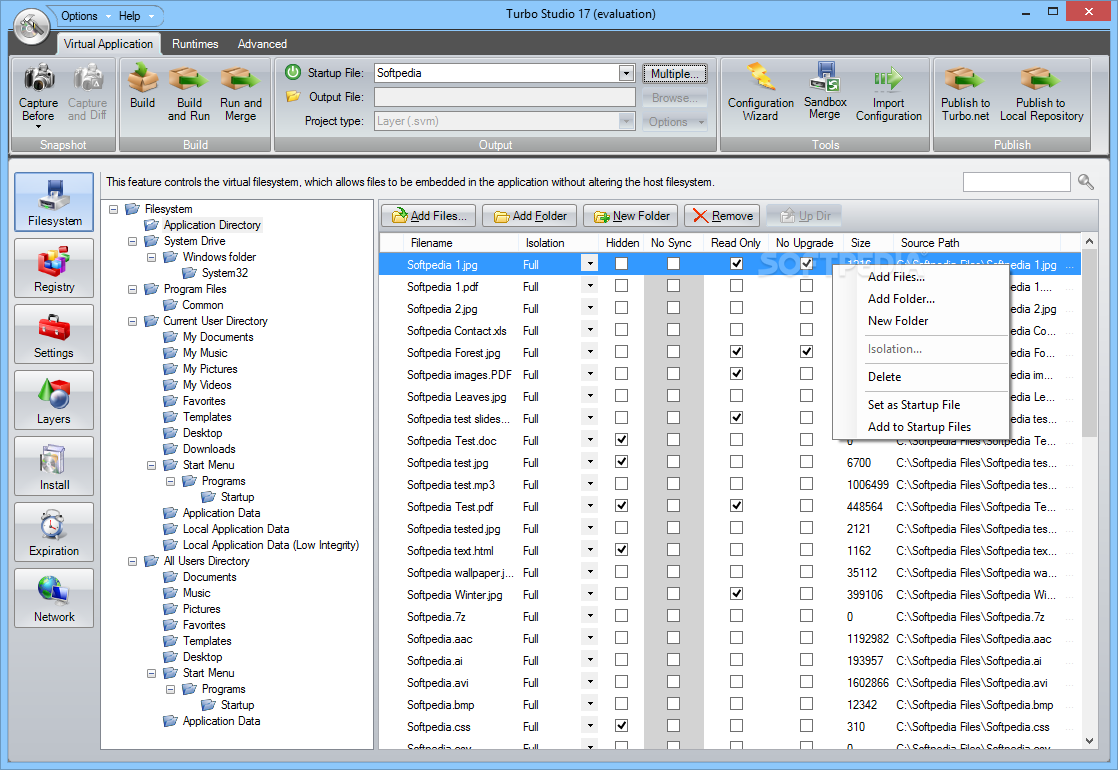Toggle Hidden checkbox for Softpedia.css
This screenshot has height=770, width=1118.
pos(622,726)
